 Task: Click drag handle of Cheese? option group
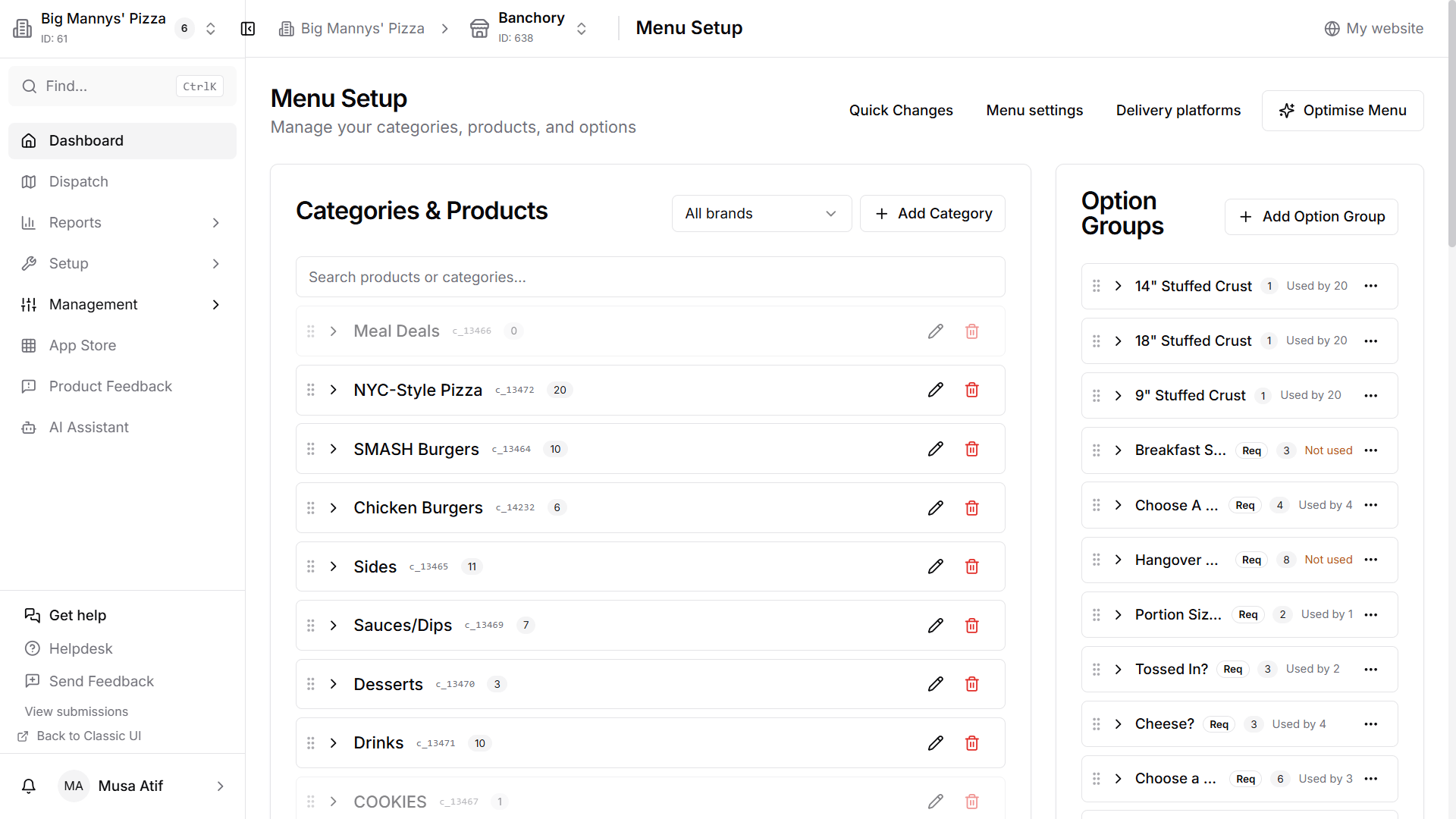(x=1097, y=724)
